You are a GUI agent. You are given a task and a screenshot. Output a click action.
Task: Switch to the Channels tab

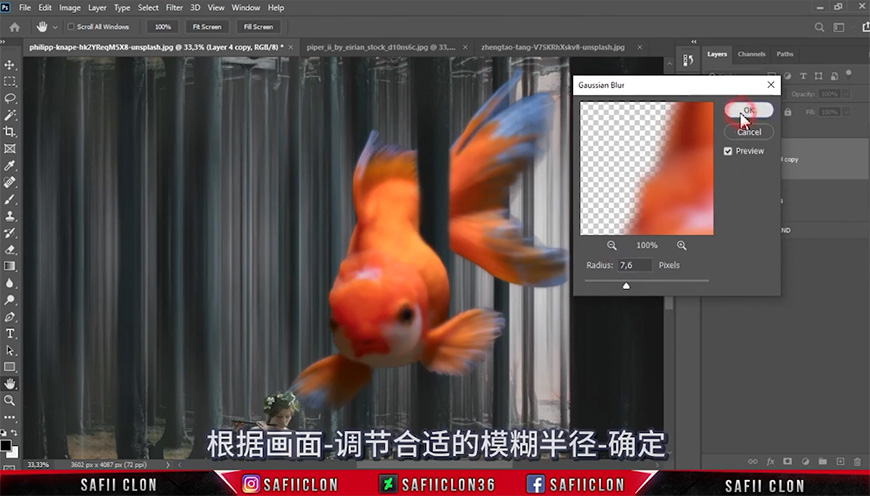pyautogui.click(x=751, y=54)
